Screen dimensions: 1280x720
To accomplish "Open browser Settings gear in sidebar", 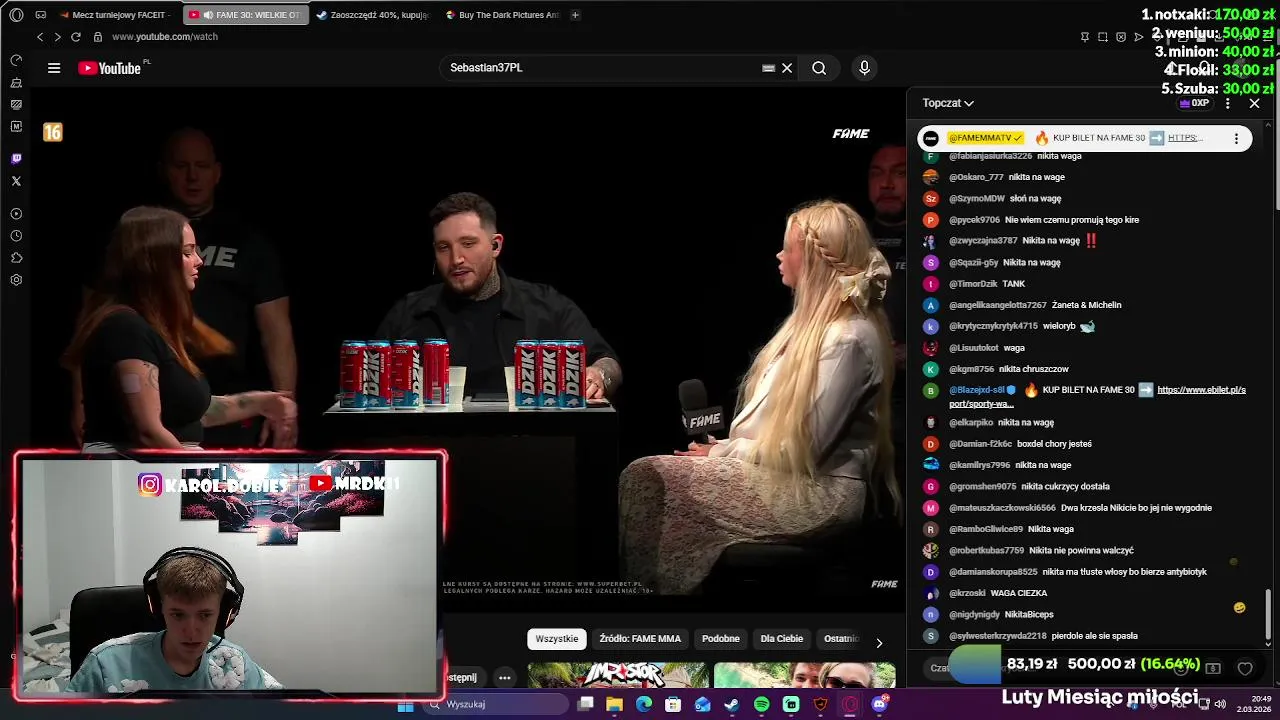I will [16, 280].
